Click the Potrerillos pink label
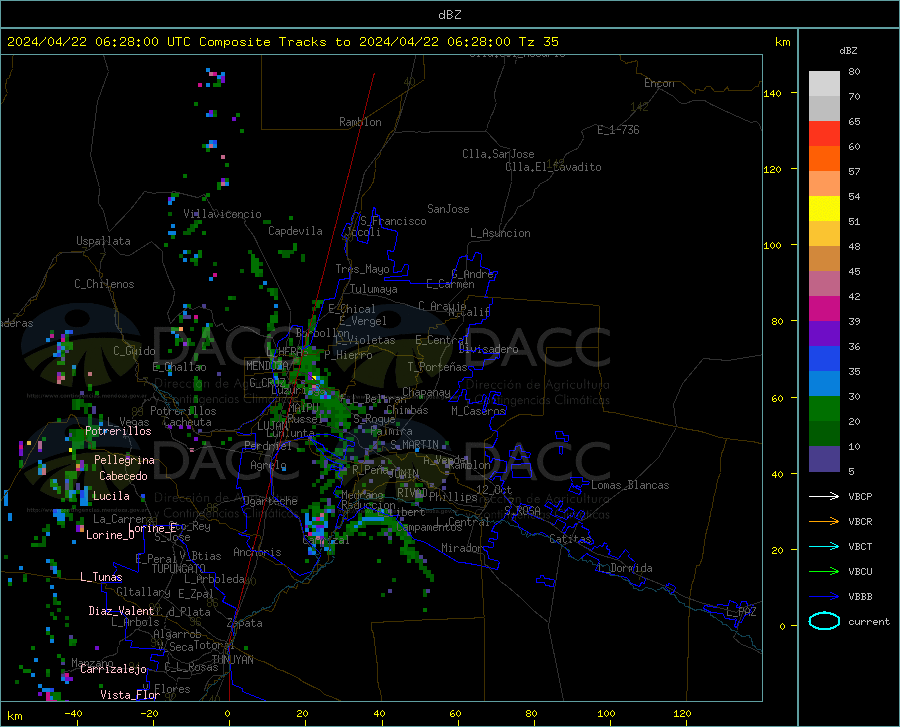900x727 pixels. (118, 431)
